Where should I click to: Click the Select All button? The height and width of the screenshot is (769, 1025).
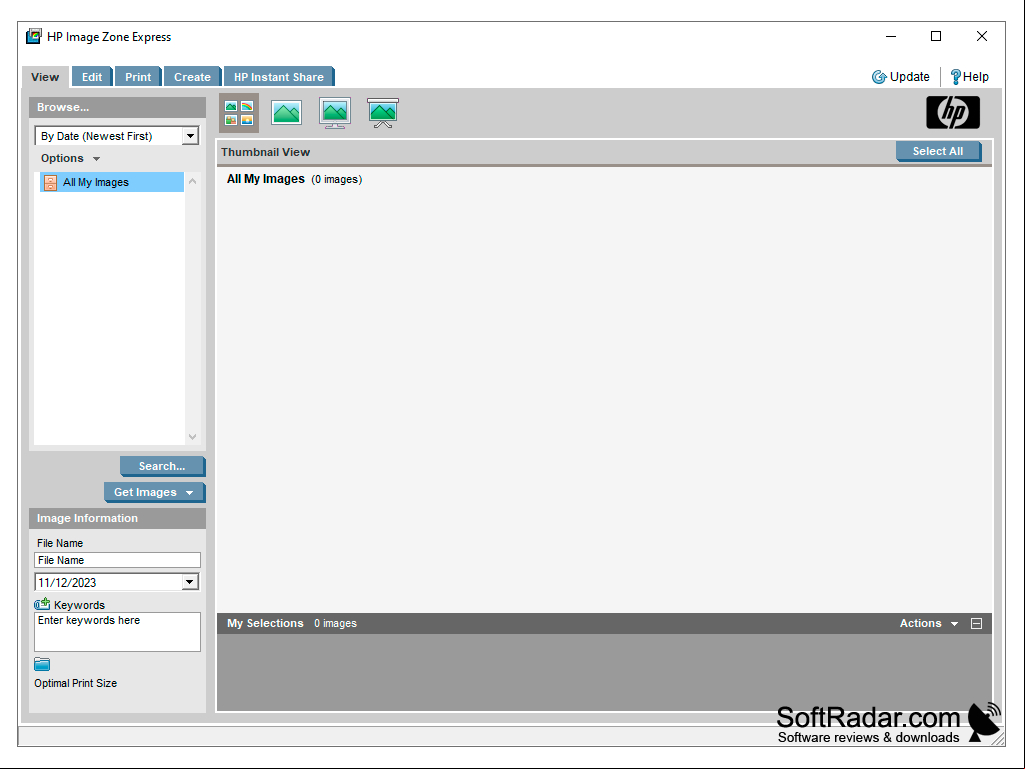tap(938, 151)
